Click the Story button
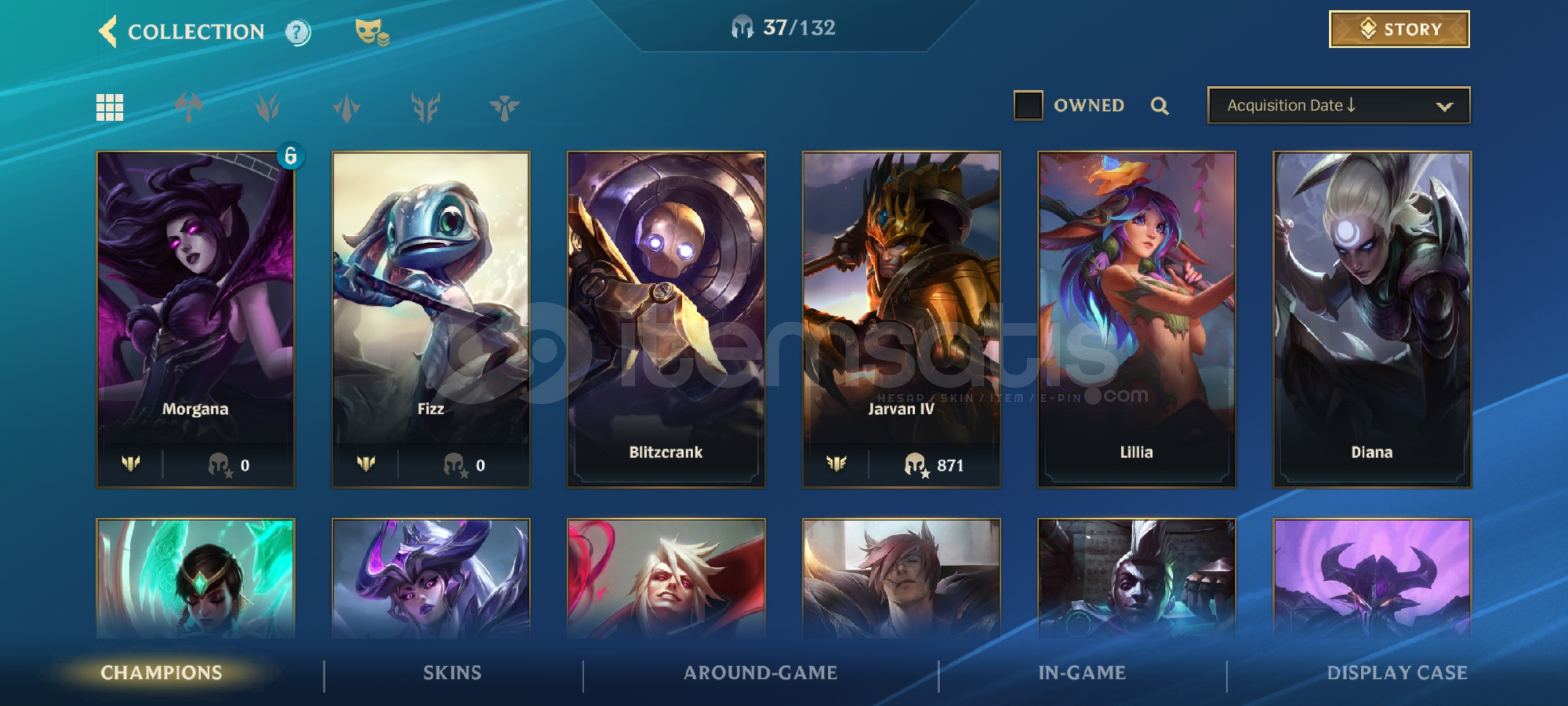The image size is (1568, 706). pyautogui.click(x=1399, y=29)
